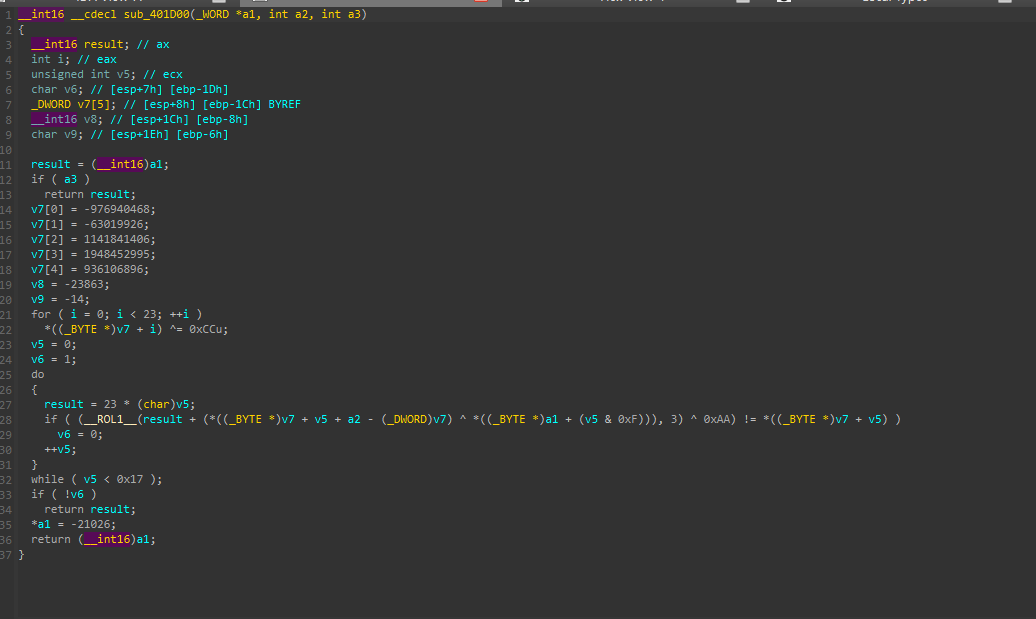Click the 936106896 constant on v7[4] line
The image size is (1036, 619).
click(x=116, y=270)
